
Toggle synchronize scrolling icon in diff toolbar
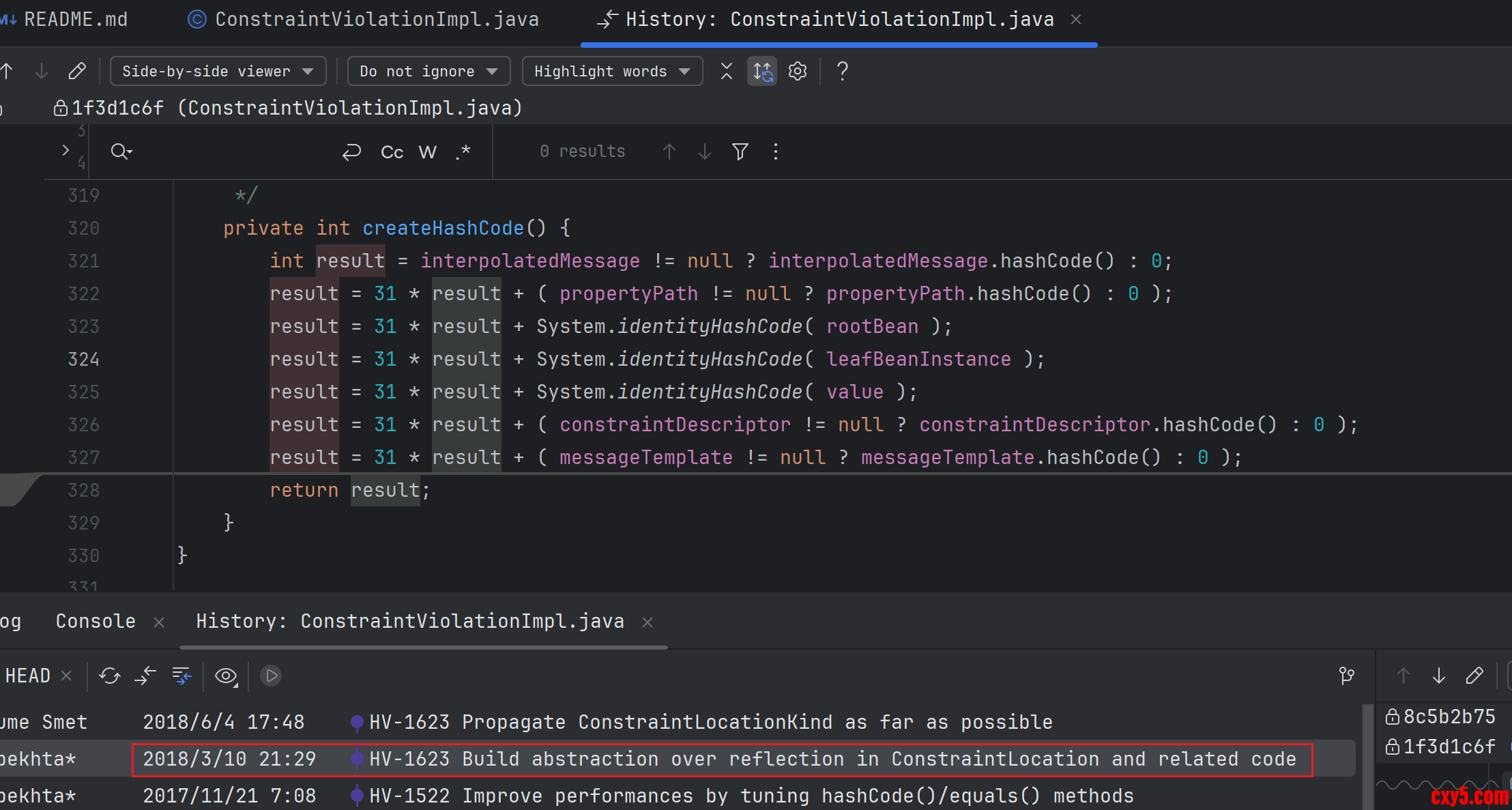[x=762, y=71]
